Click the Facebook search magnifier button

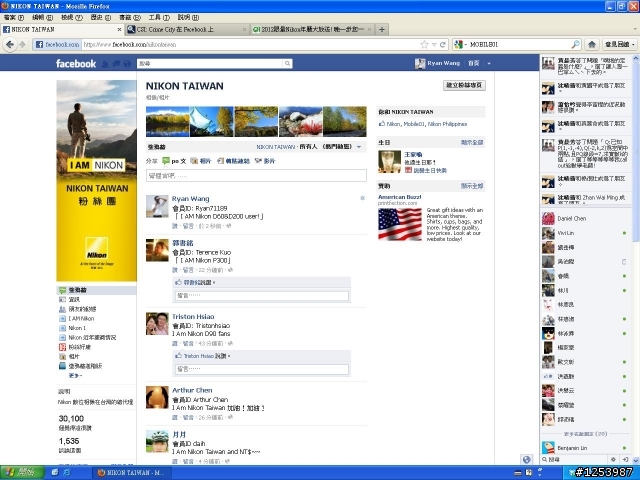click(x=287, y=63)
